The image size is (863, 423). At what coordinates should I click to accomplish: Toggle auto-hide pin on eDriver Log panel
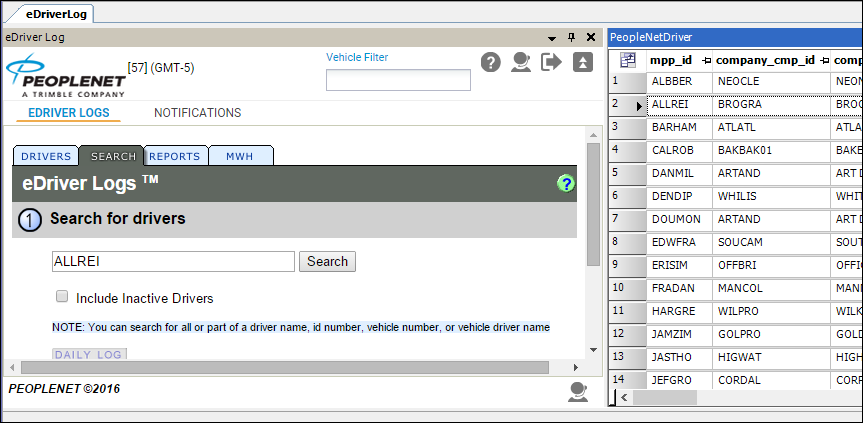point(571,37)
